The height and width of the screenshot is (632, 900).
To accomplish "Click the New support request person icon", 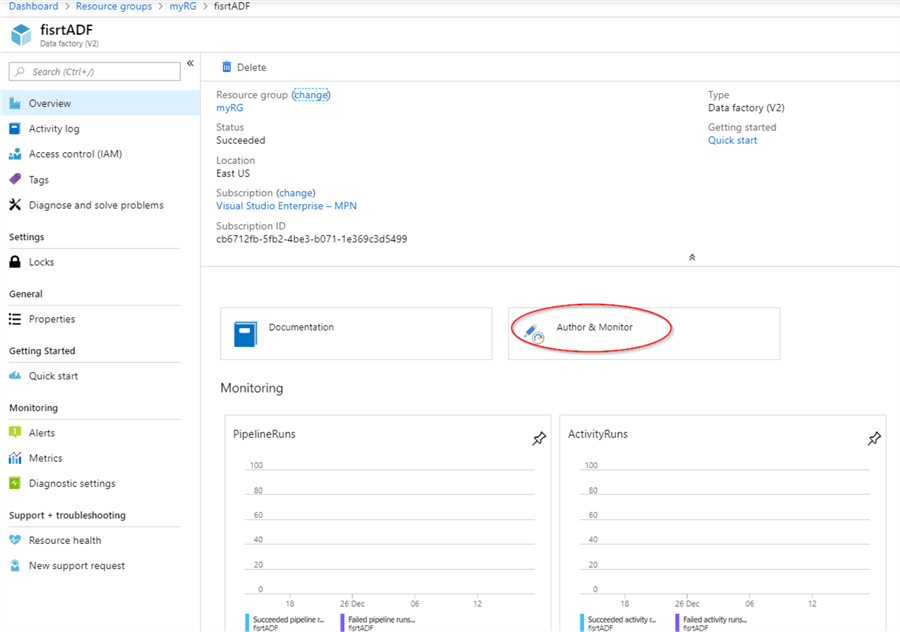I will (x=15, y=565).
